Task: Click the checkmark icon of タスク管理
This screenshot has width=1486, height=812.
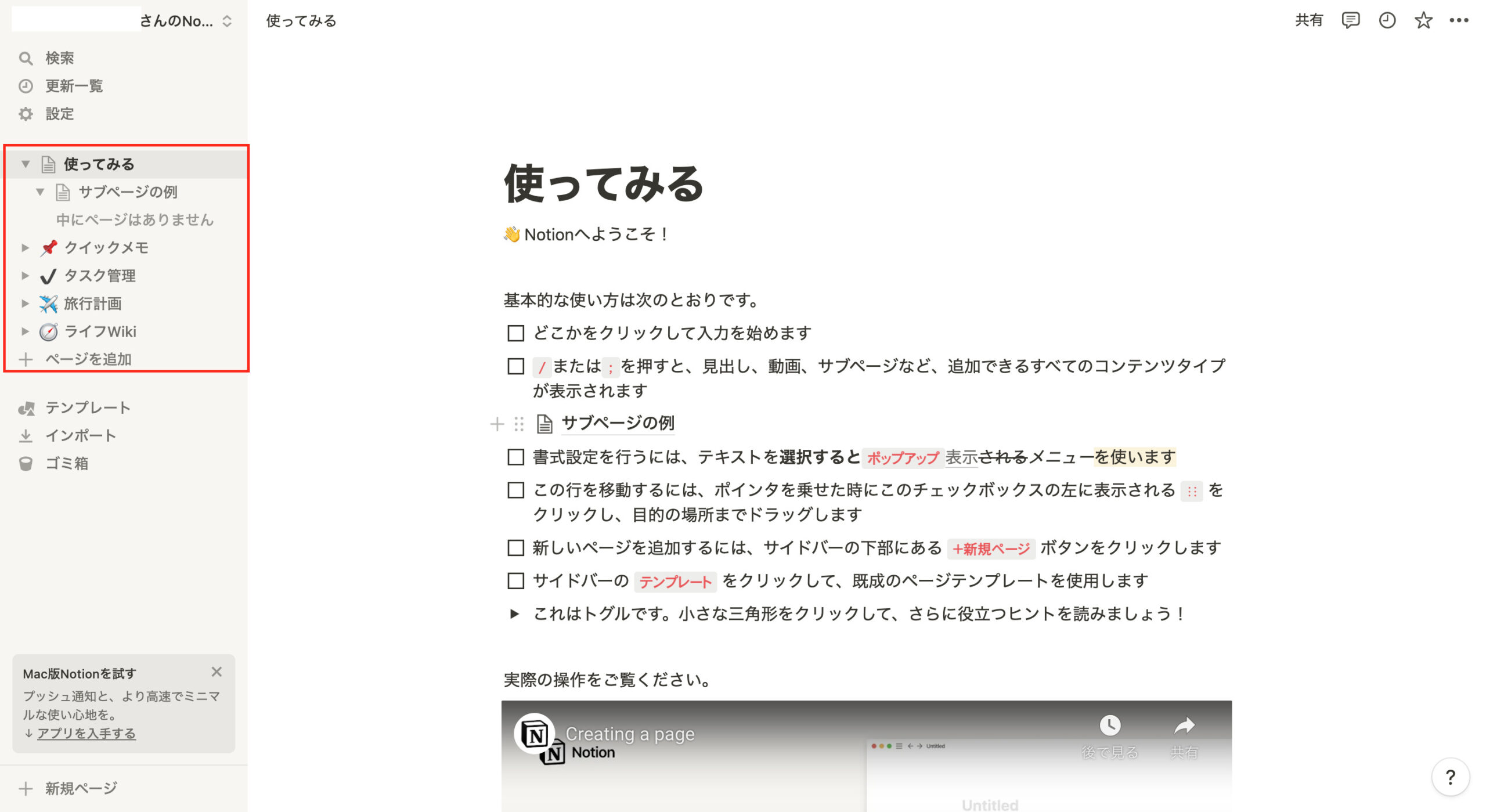Action: point(48,276)
